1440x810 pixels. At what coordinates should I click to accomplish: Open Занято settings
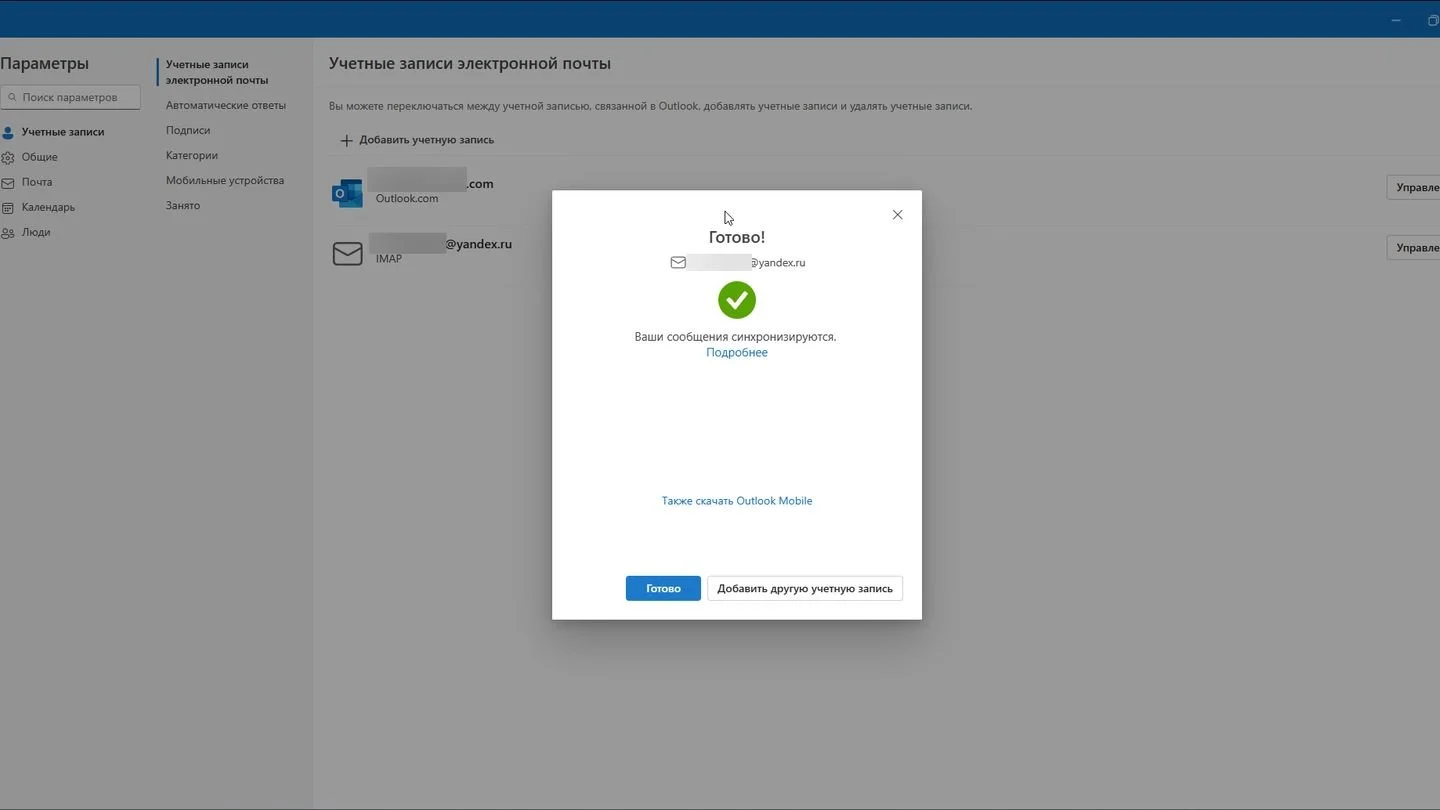coord(183,205)
